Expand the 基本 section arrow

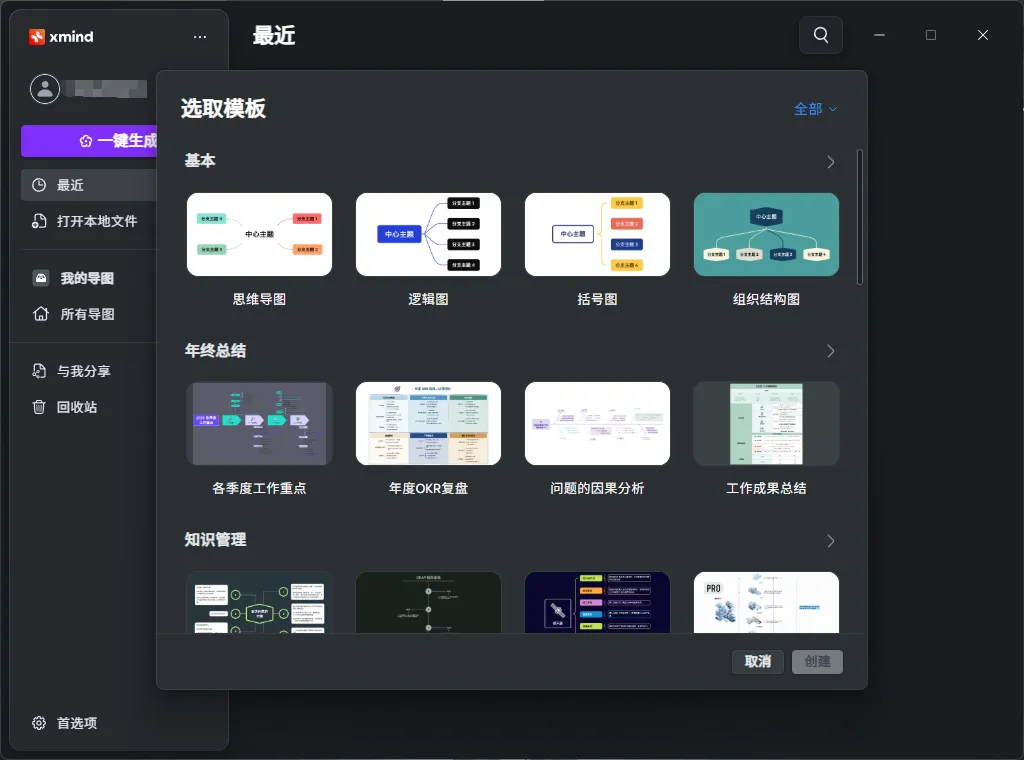[x=831, y=161]
